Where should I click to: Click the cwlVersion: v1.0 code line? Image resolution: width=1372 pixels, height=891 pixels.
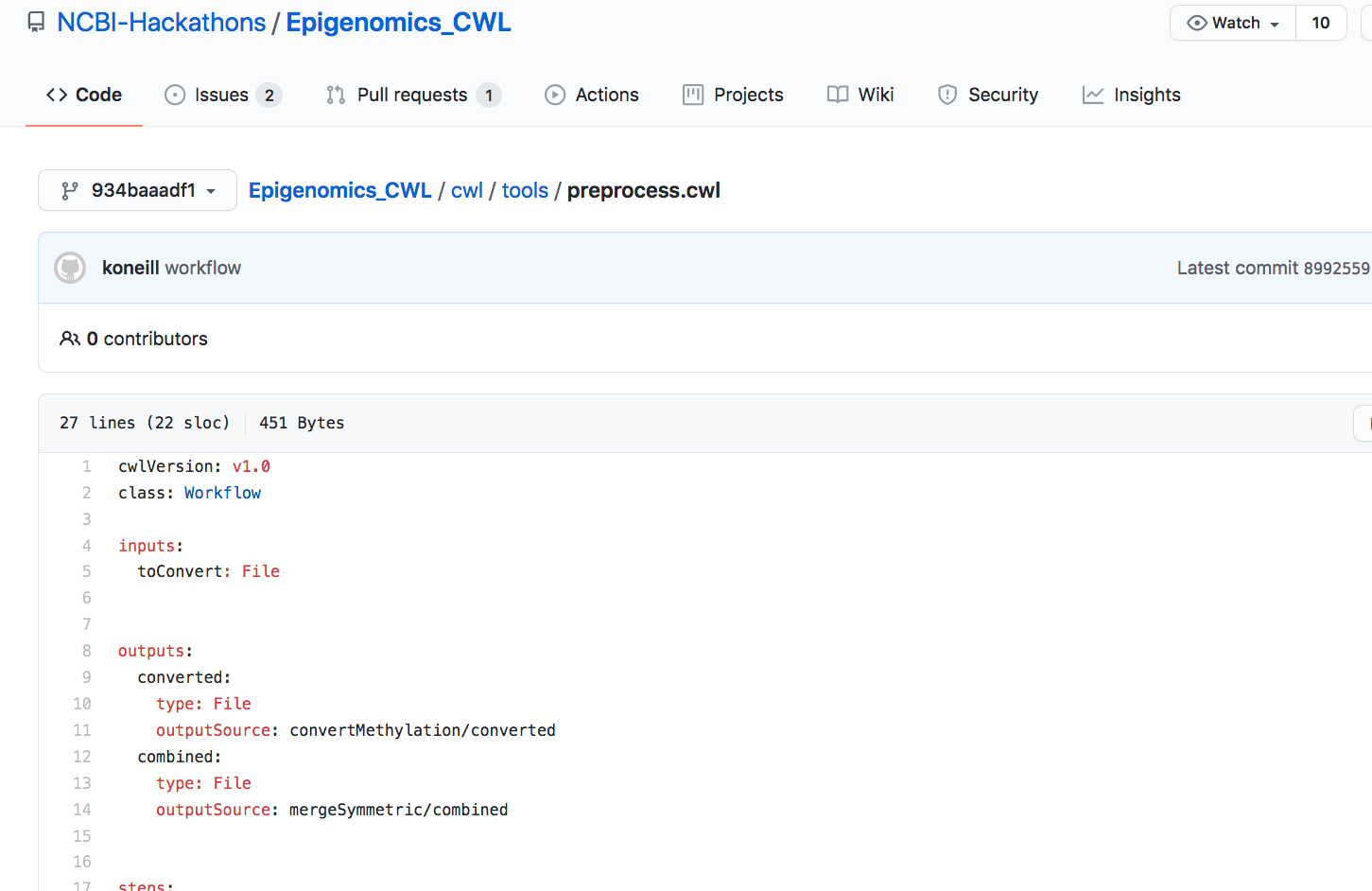click(195, 466)
